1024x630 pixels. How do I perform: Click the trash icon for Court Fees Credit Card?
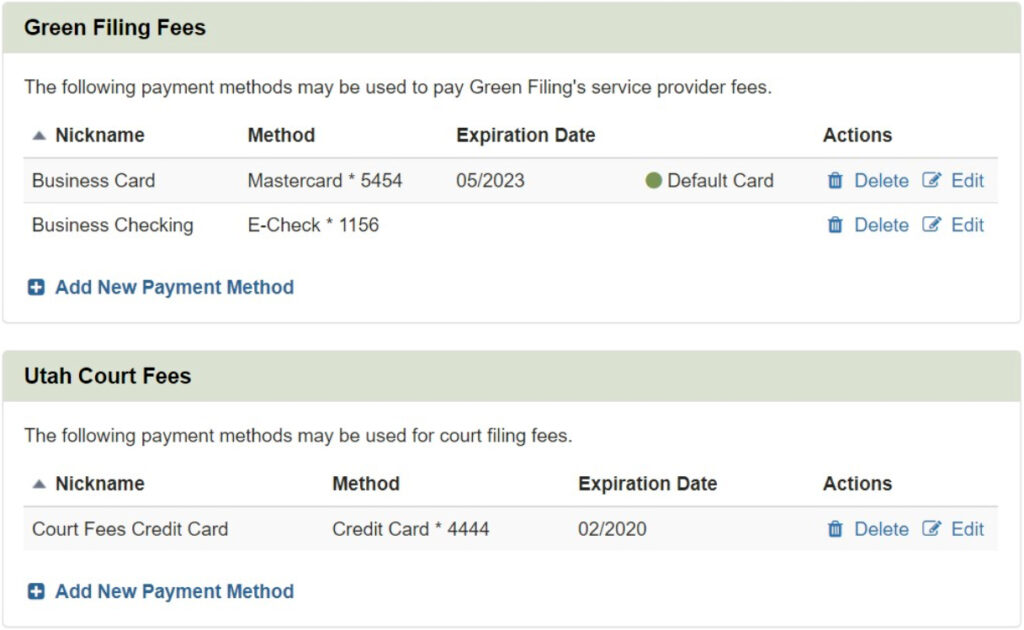834,529
